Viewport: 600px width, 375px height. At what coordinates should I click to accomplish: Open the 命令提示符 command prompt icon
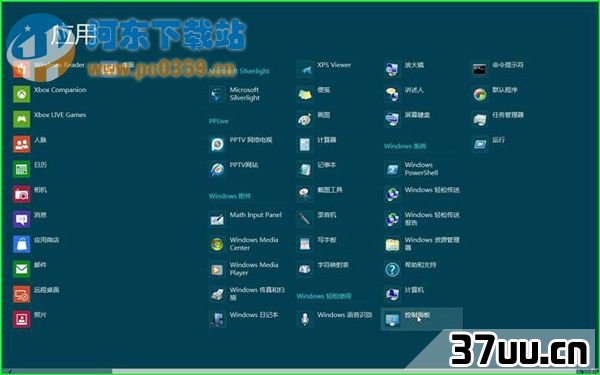480,69
